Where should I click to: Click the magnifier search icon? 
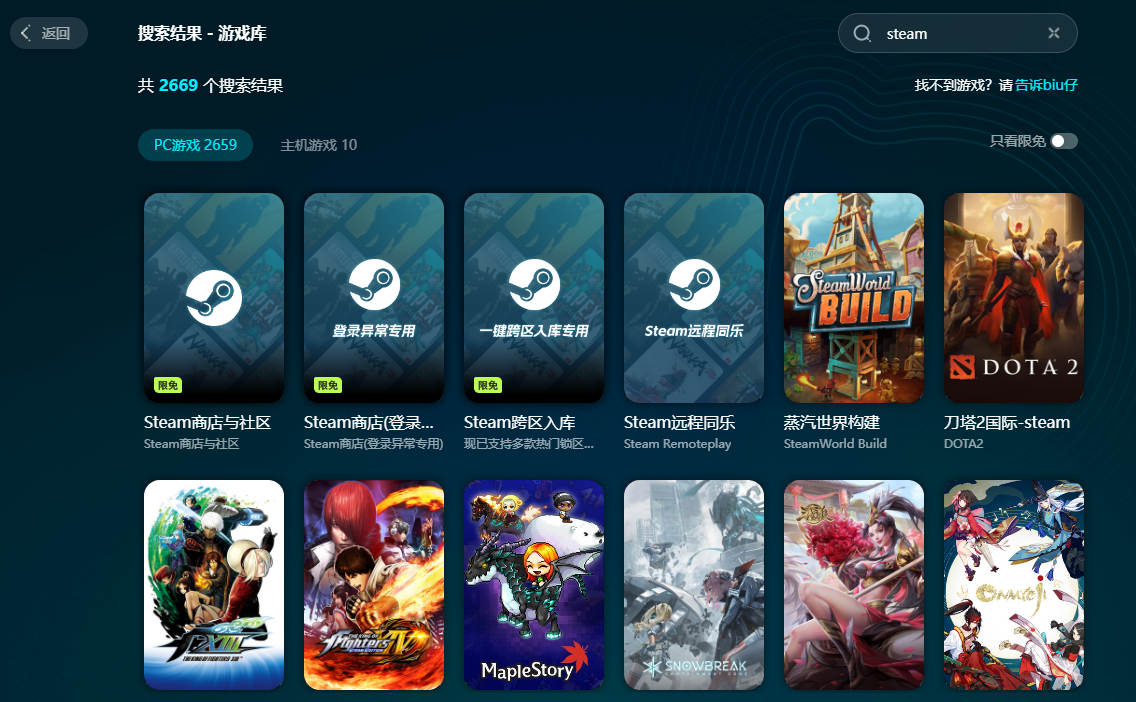[862, 34]
